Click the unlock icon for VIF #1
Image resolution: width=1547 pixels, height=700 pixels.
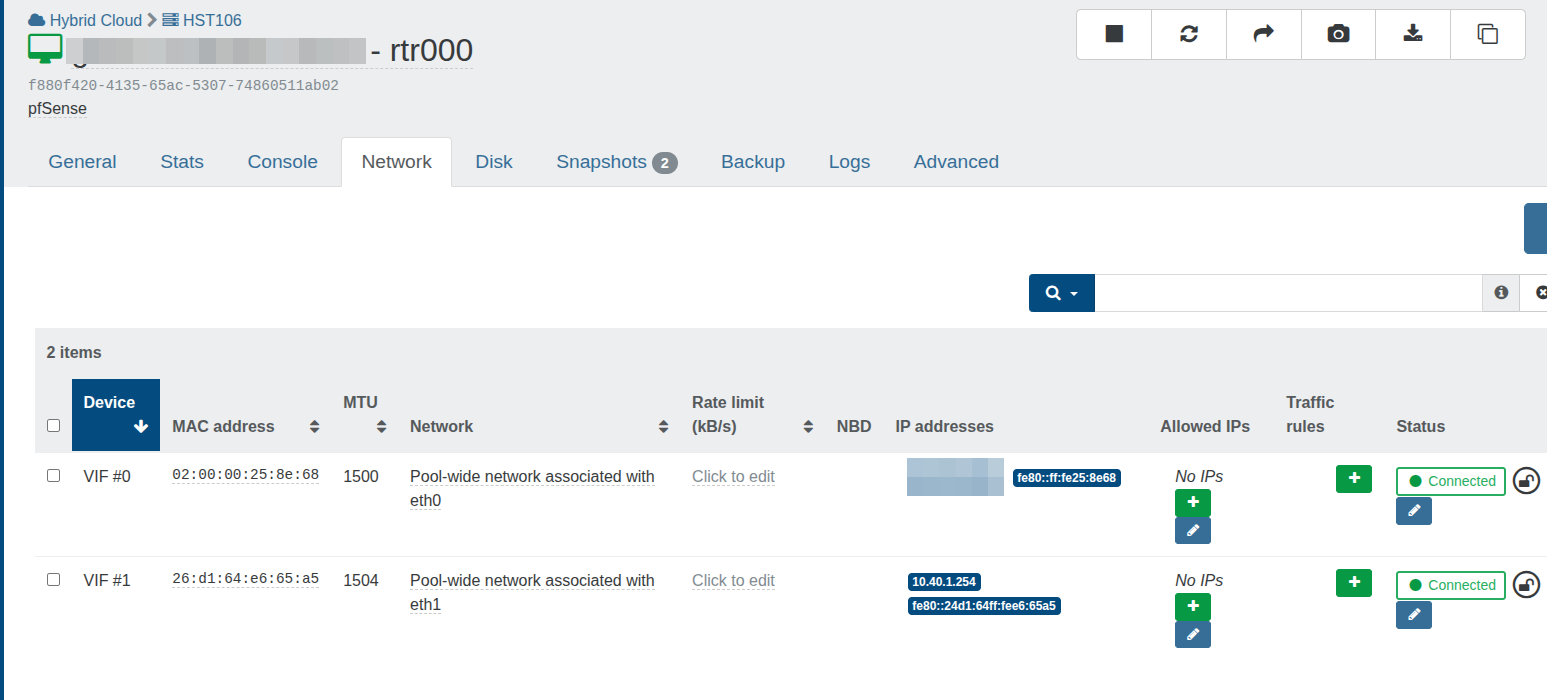tap(1526, 584)
